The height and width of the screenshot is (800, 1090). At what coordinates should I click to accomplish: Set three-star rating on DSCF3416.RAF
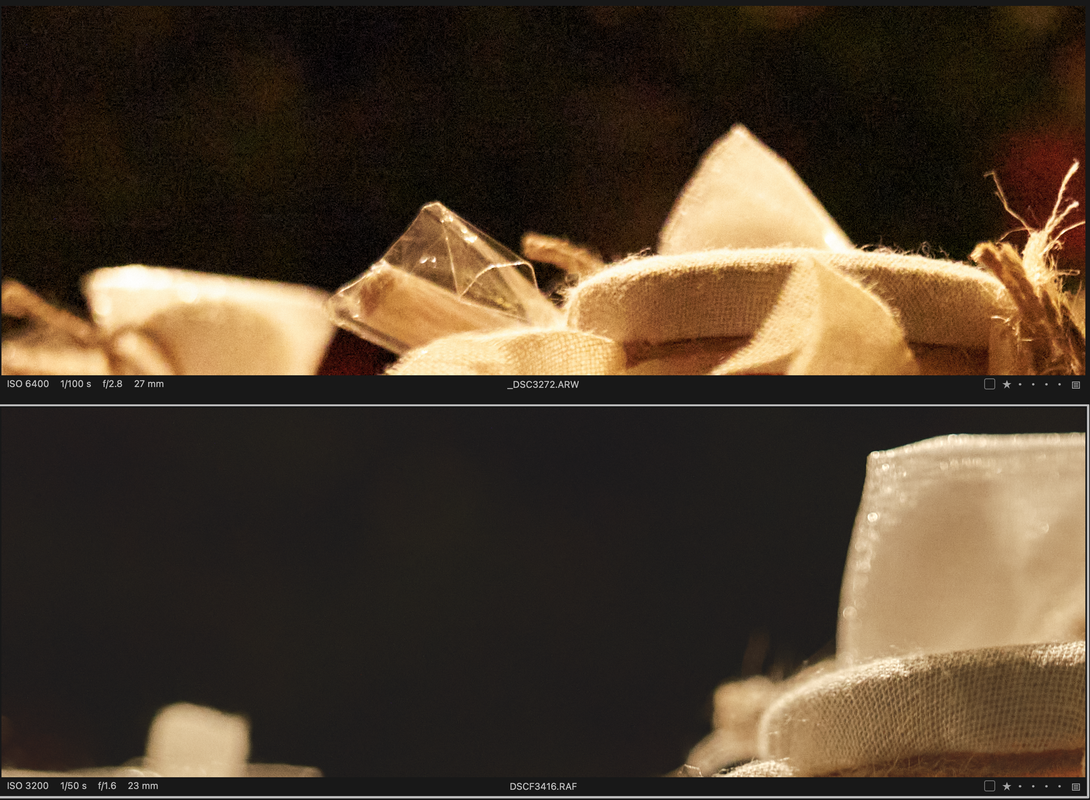pos(1033,786)
